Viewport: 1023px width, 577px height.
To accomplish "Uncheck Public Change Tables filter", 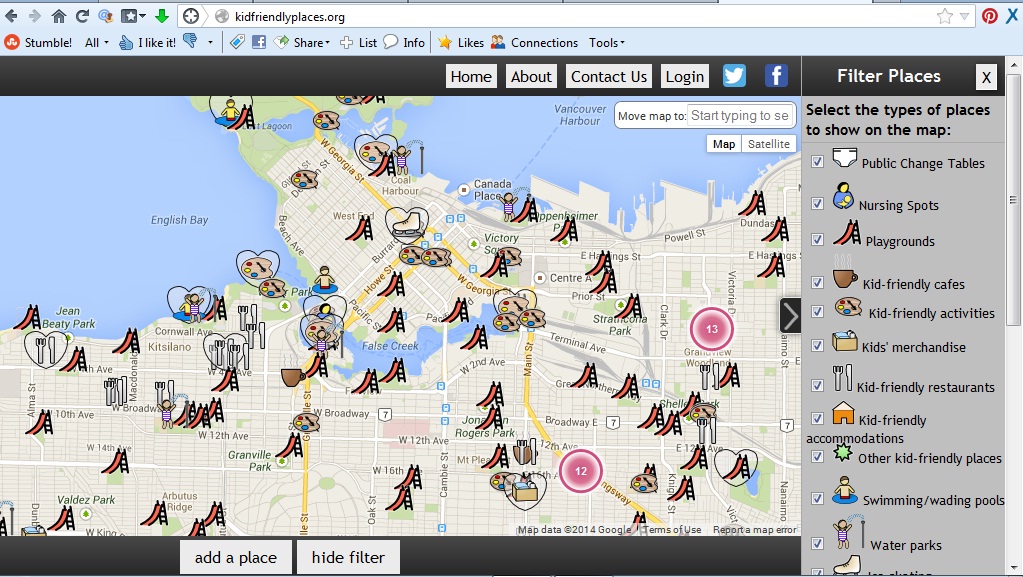I will 817,161.
